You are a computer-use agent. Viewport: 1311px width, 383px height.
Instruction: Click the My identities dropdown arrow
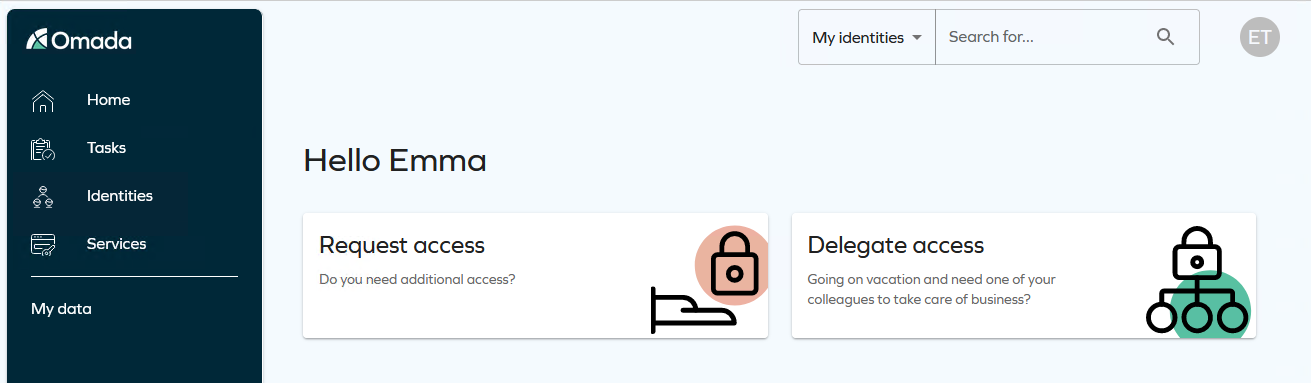click(916, 38)
